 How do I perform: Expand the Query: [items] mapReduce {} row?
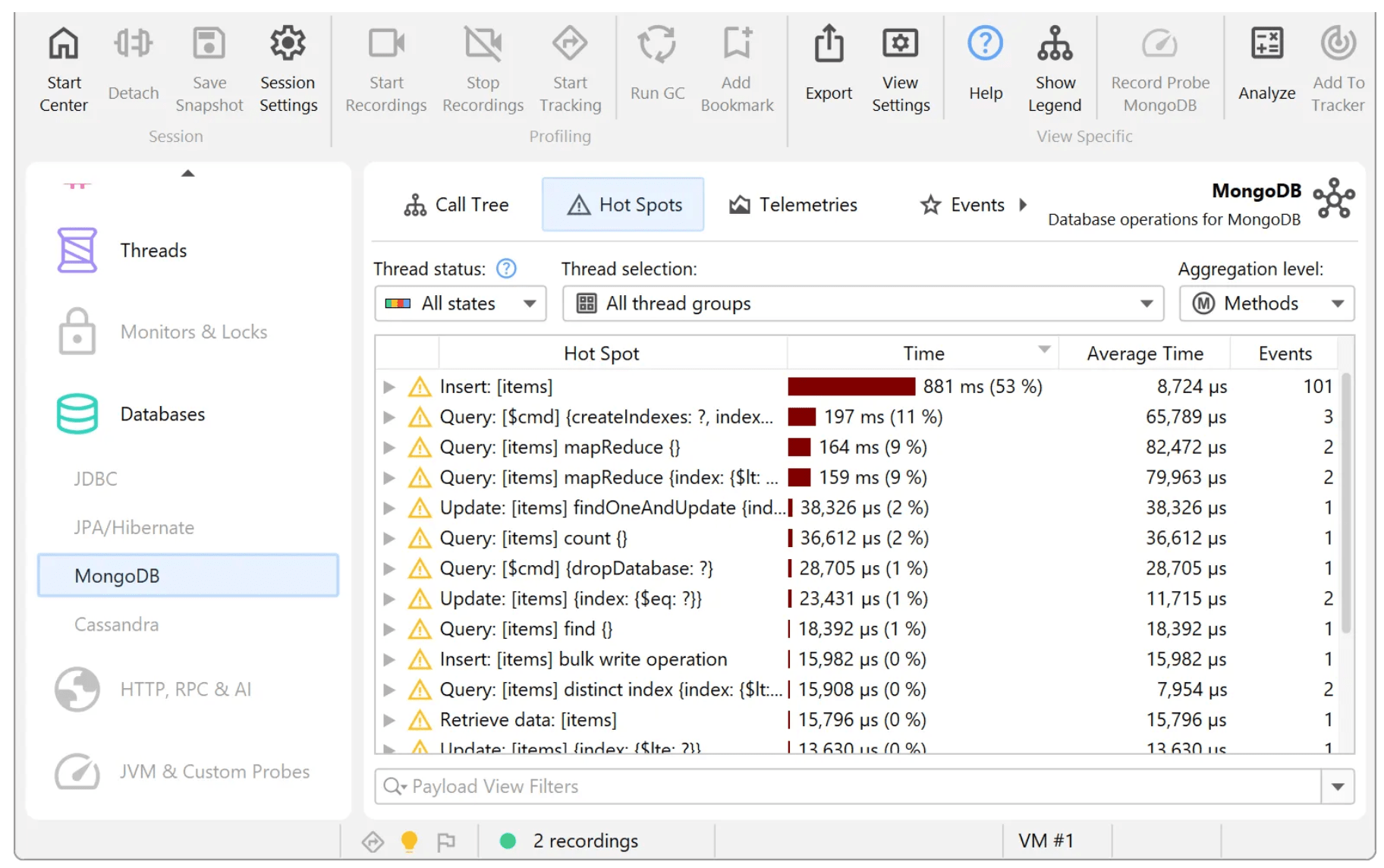(x=389, y=448)
